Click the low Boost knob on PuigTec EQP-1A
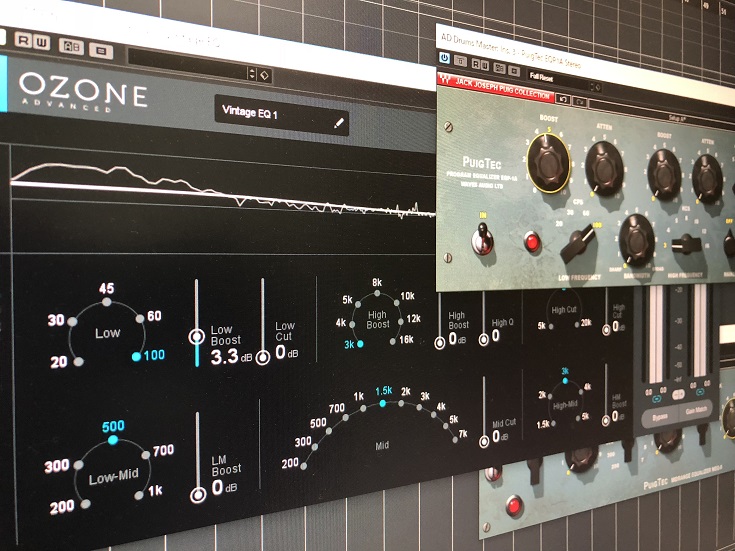735x551 pixels. tap(548, 163)
